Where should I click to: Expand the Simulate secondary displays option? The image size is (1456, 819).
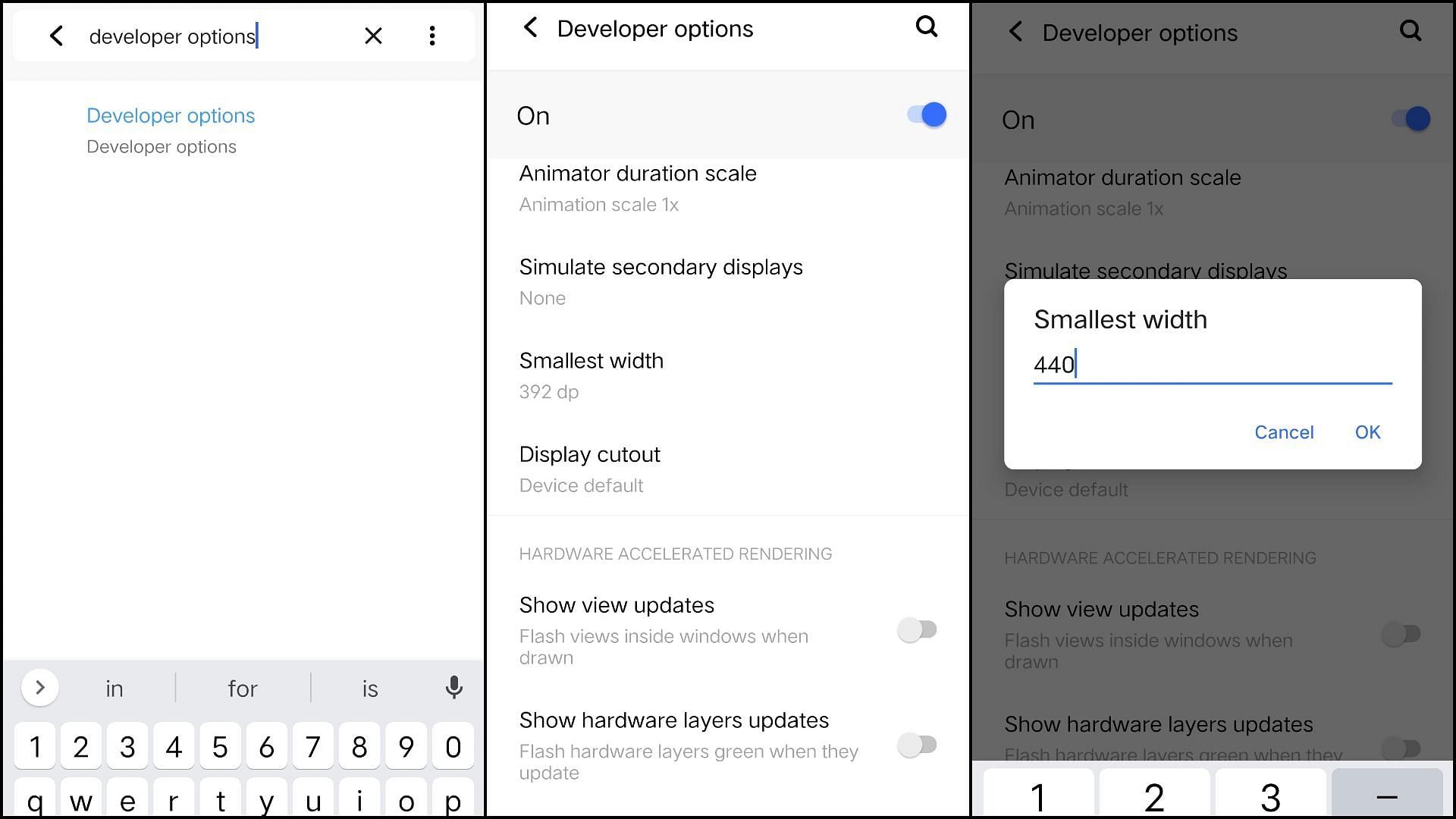(x=661, y=281)
